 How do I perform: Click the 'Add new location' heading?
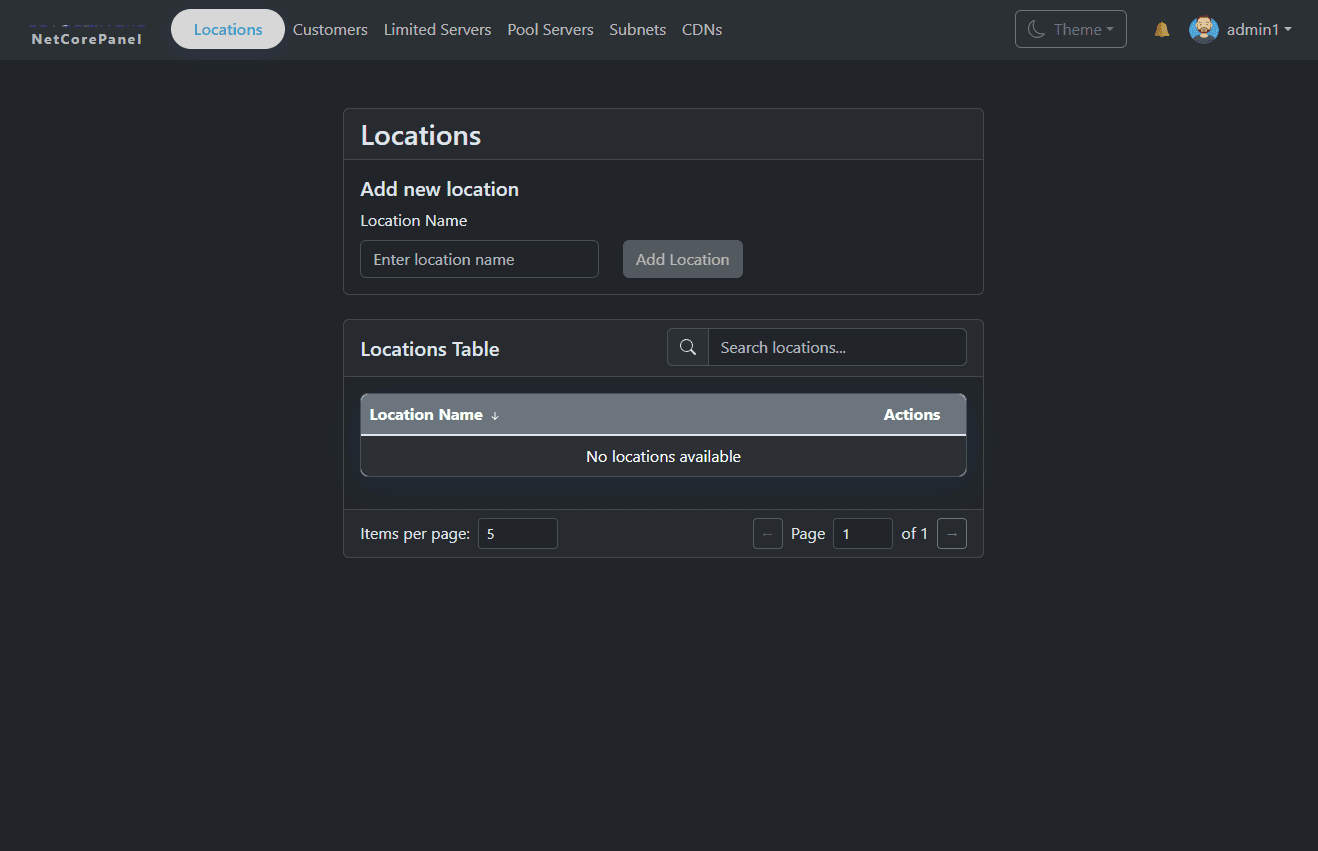[x=439, y=189]
